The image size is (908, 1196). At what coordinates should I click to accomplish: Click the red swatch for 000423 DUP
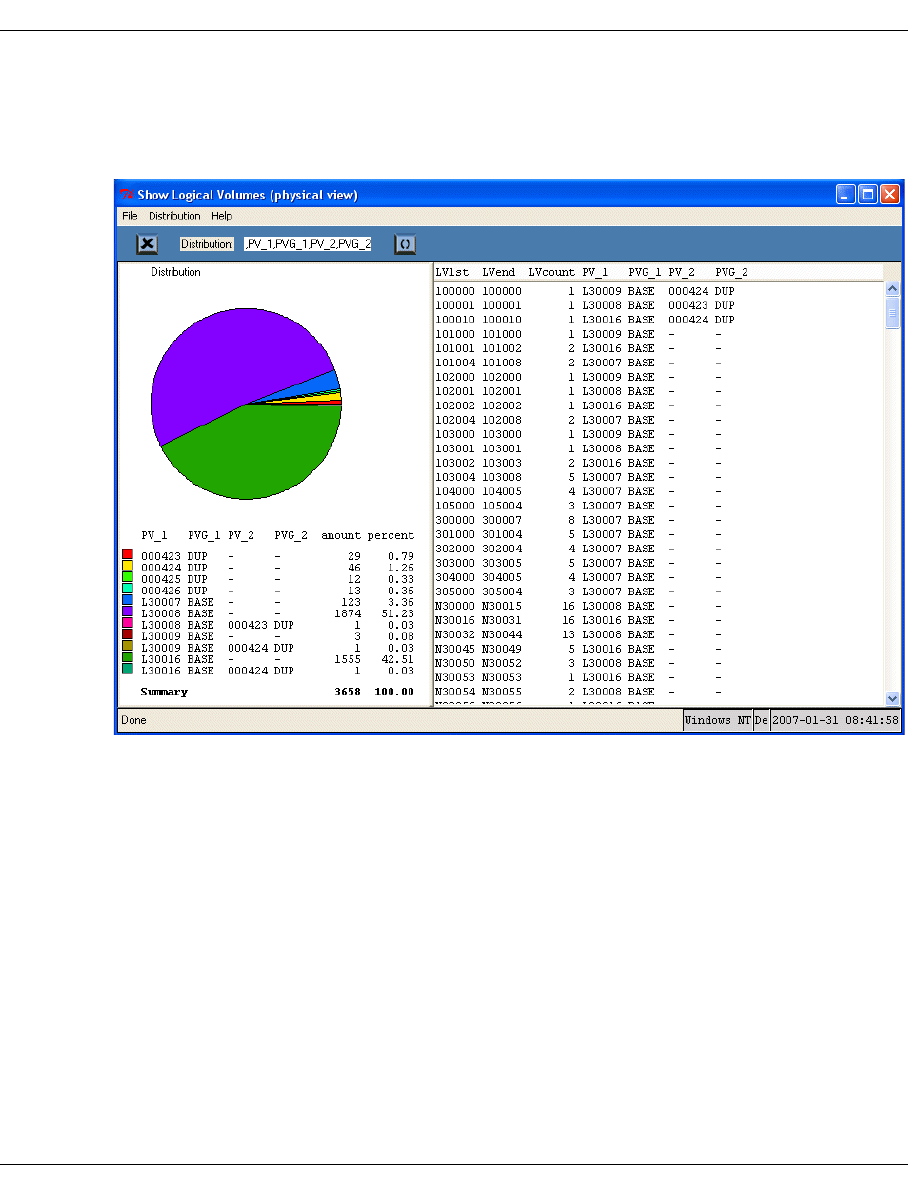(x=127, y=555)
